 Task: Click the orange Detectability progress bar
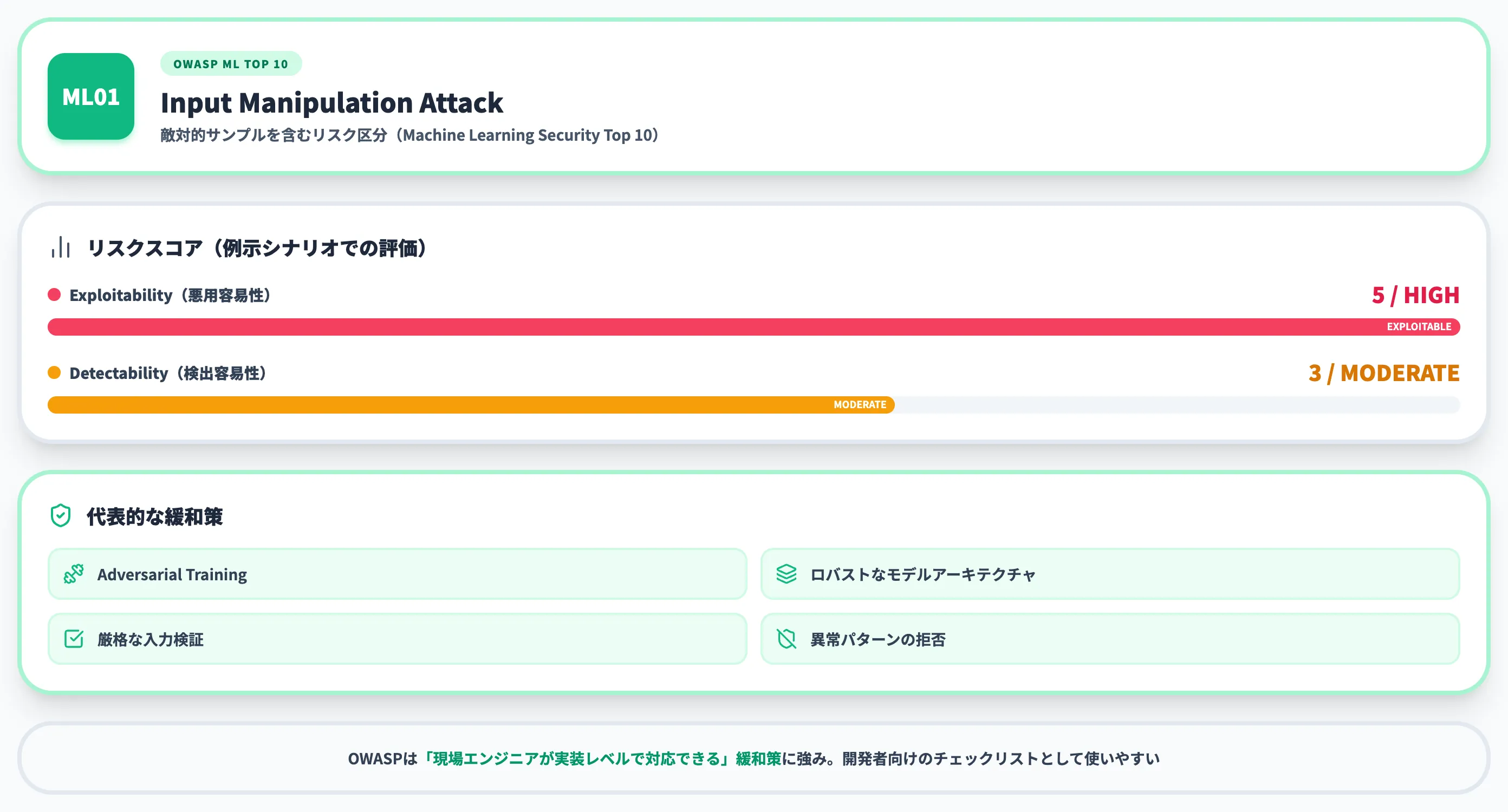click(x=471, y=405)
